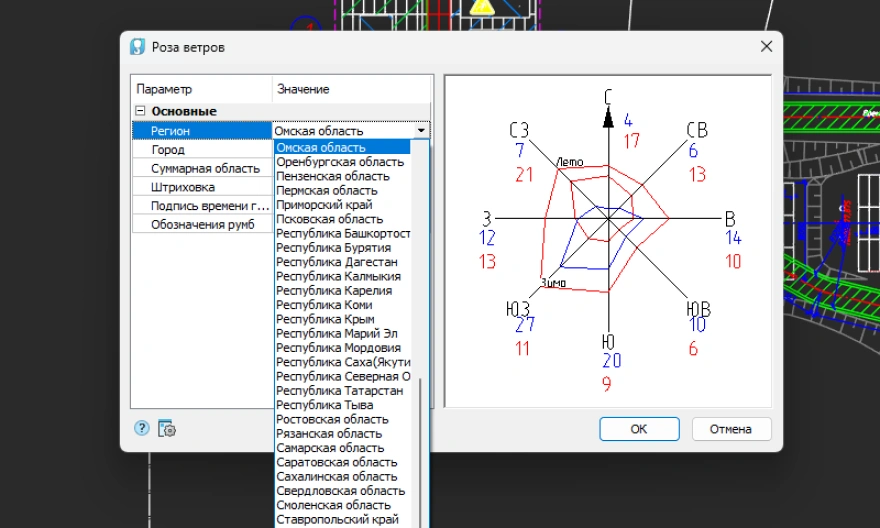This screenshot has width=880, height=528.
Task: Close the Роза ветров dialog
Action: tap(766, 47)
